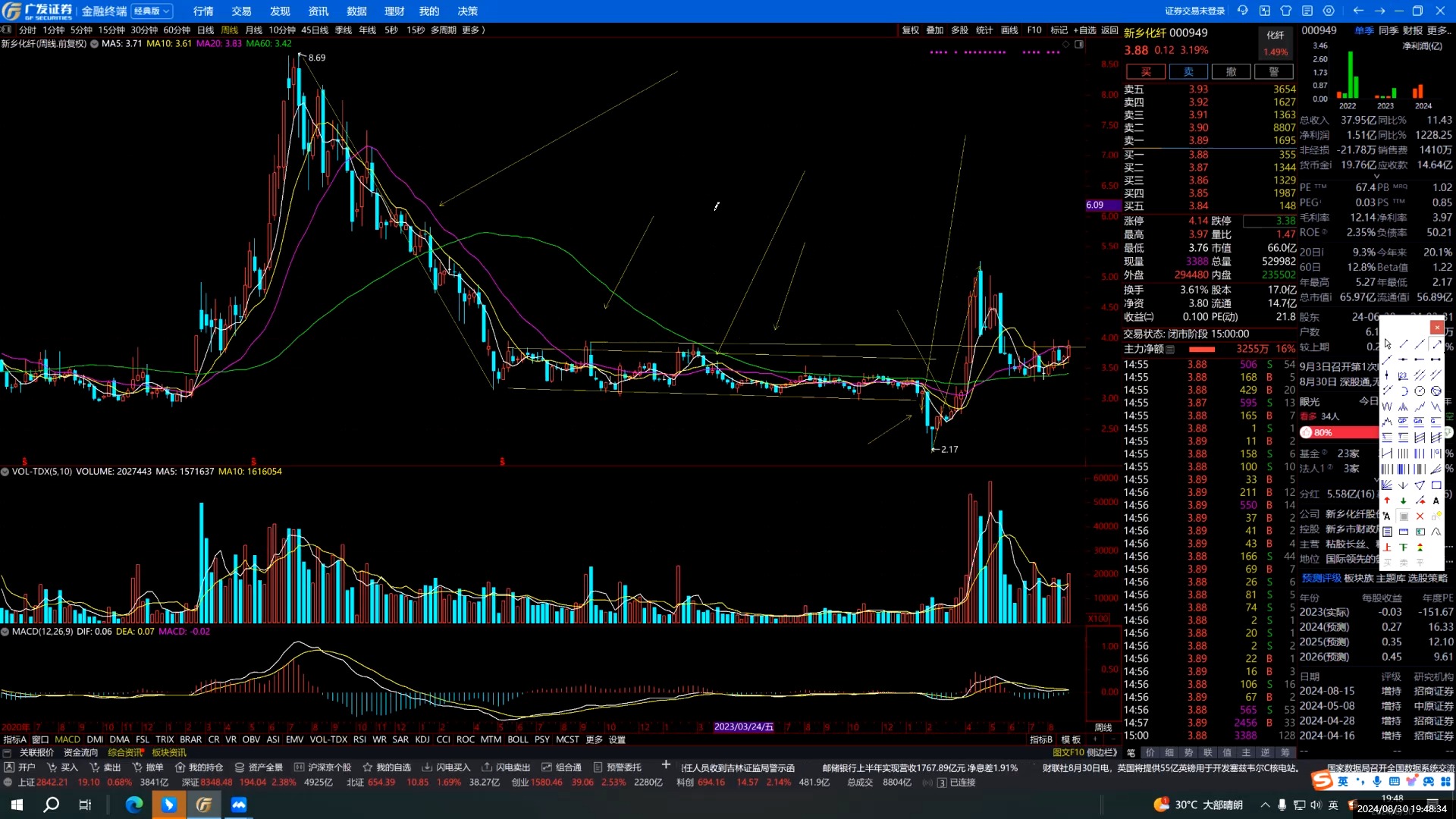The image size is (1456, 819).
Task: Pick the rectangle drawing tool in palette
Action: click(x=1436, y=485)
